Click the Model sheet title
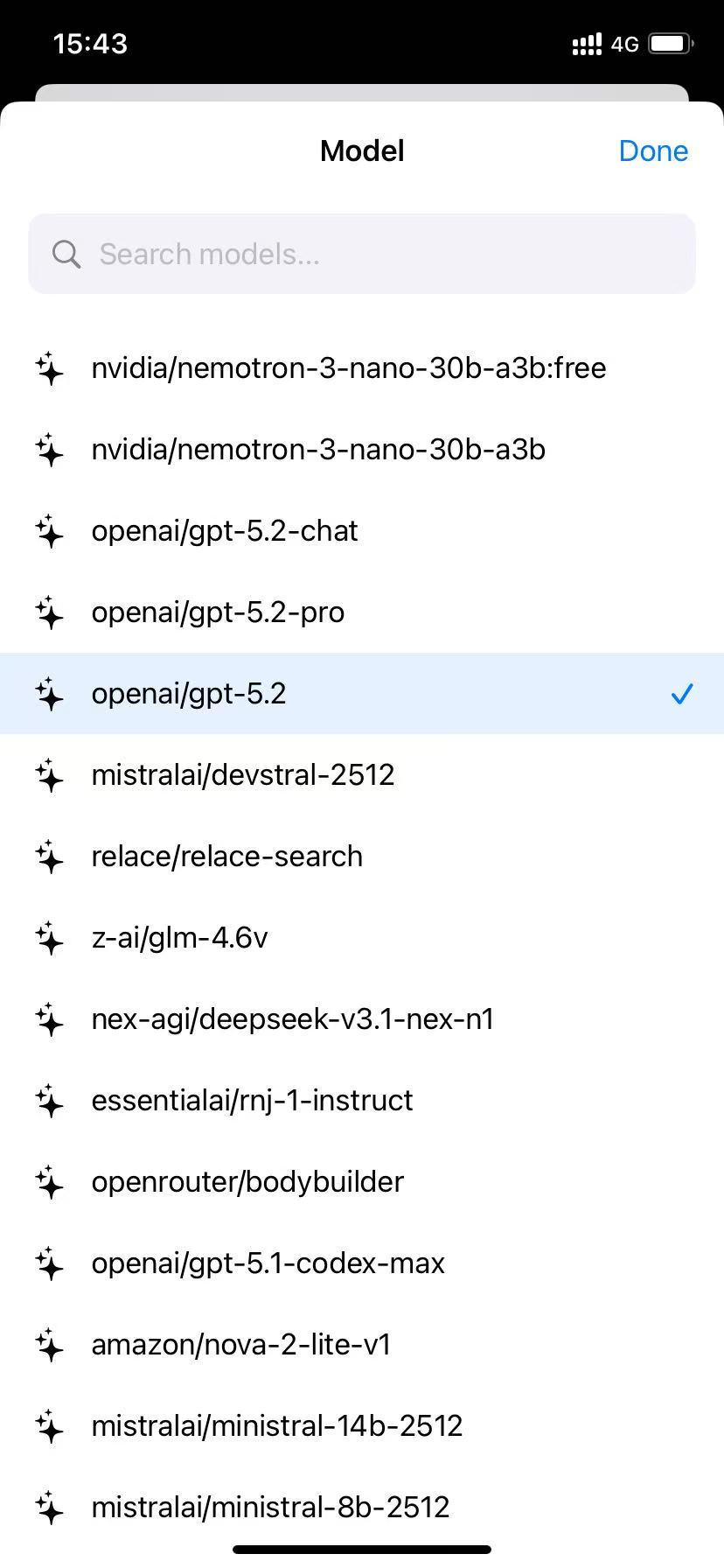 click(x=361, y=150)
